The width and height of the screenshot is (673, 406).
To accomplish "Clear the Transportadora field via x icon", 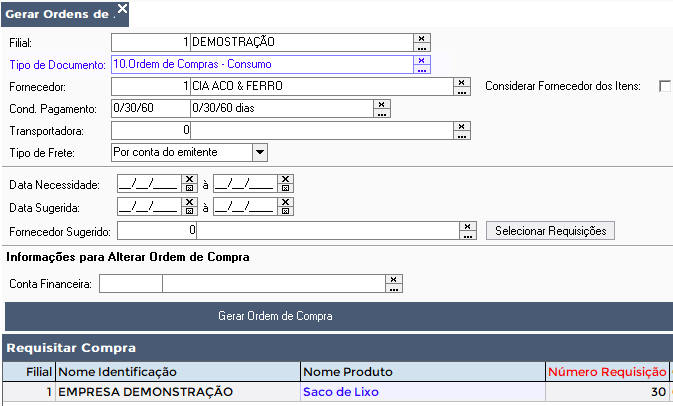I will point(462,126).
